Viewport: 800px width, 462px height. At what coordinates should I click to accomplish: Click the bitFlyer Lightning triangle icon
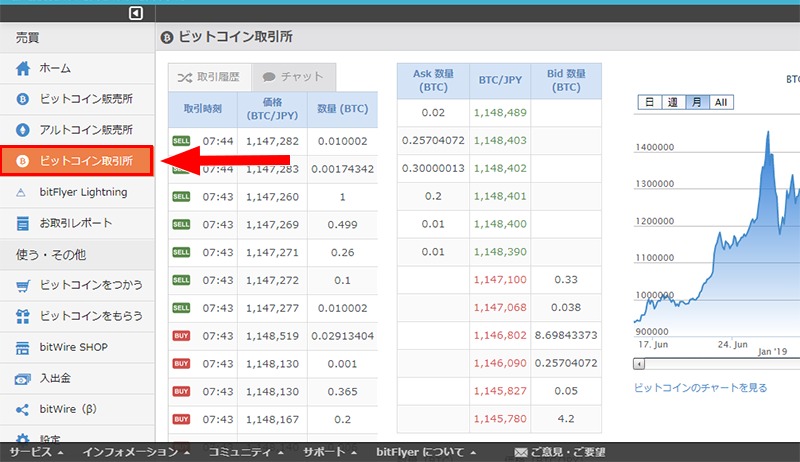(21, 193)
